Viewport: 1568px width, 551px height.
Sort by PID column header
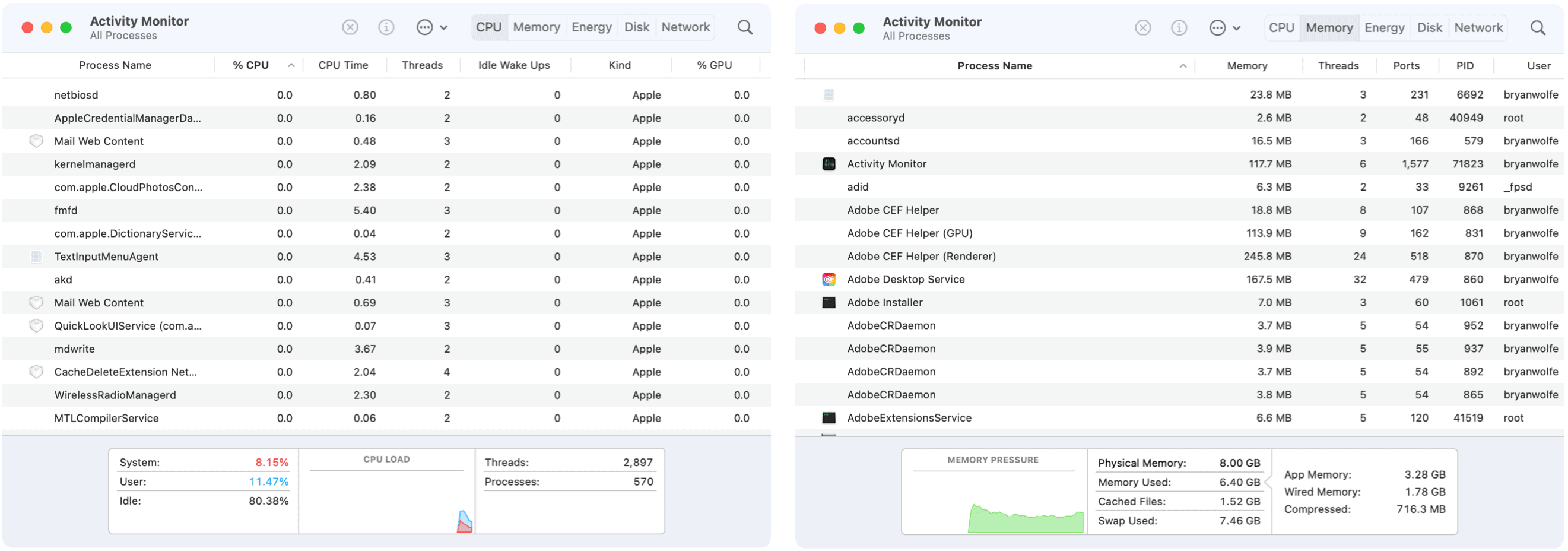(x=1465, y=66)
